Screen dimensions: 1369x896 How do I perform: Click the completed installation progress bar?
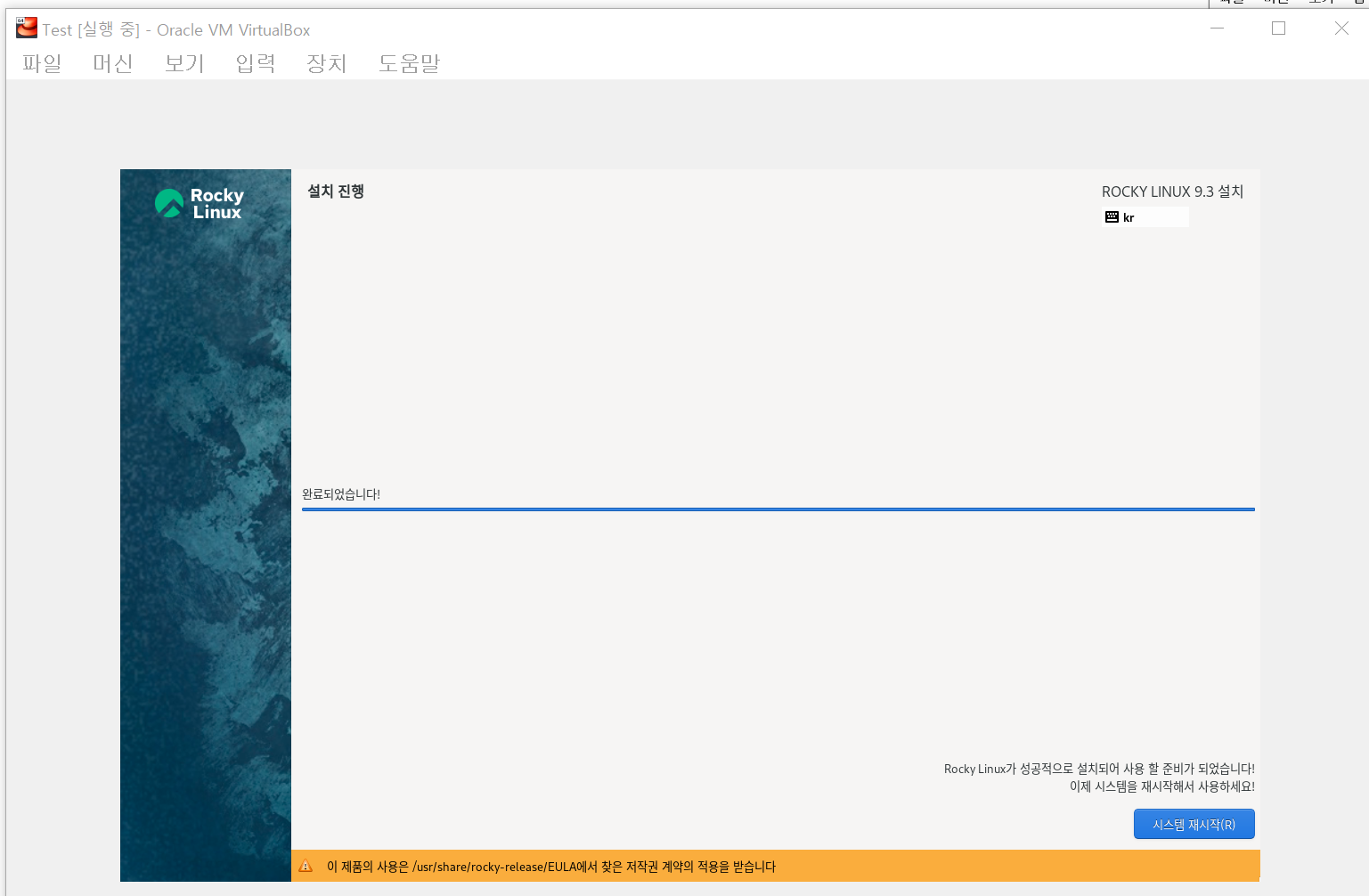pyautogui.click(x=778, y=509)
